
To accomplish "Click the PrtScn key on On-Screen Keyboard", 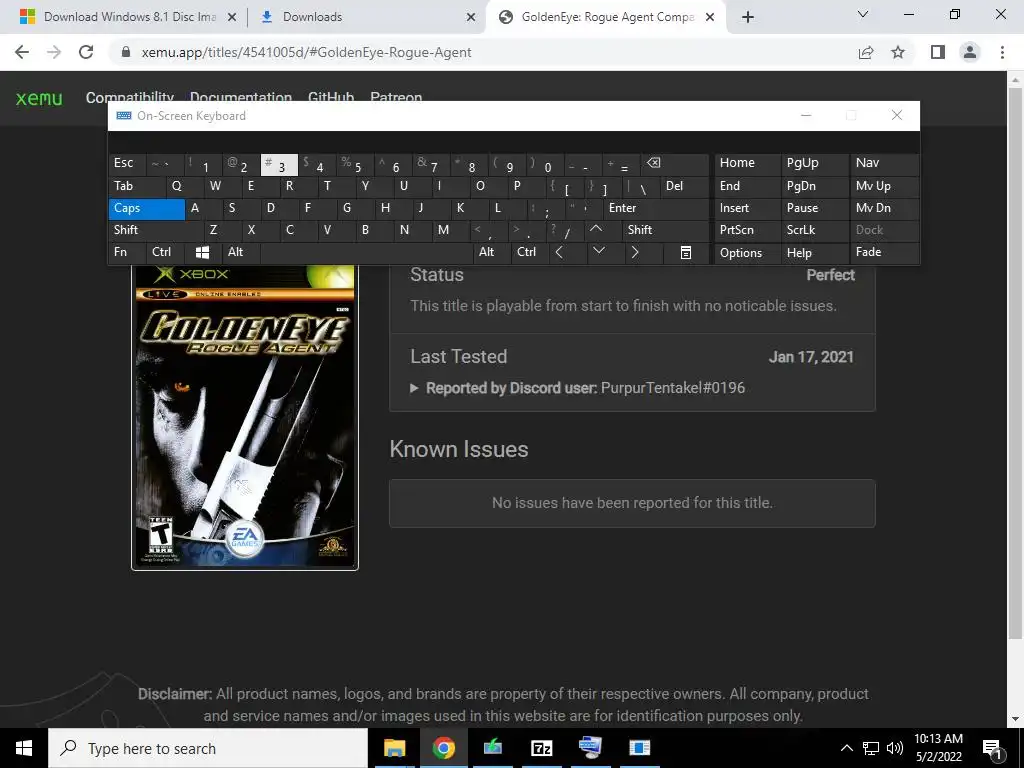I will 746,230.
